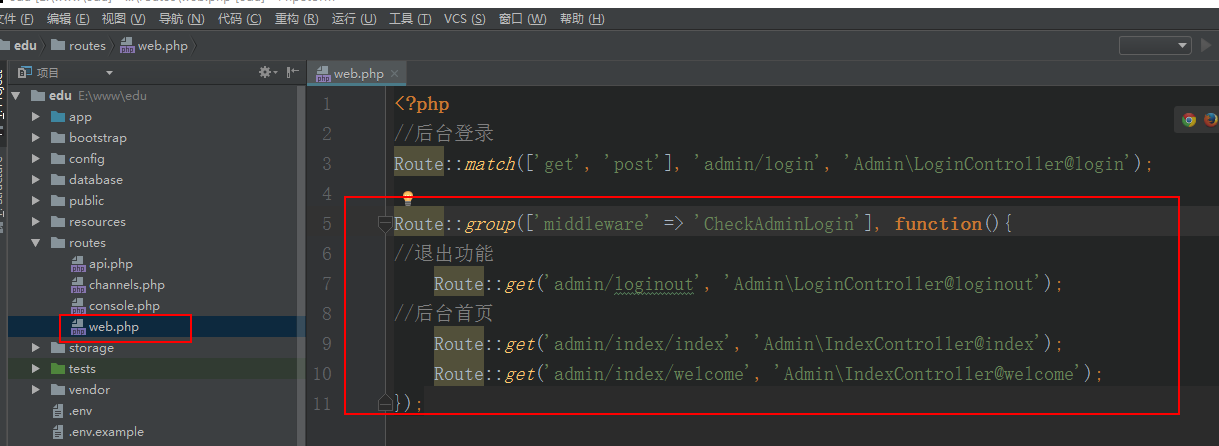Click the hide project panel icon
The height and width of the screenshot is (446, 1219).
pyautogui.click(x=292, y=72)
